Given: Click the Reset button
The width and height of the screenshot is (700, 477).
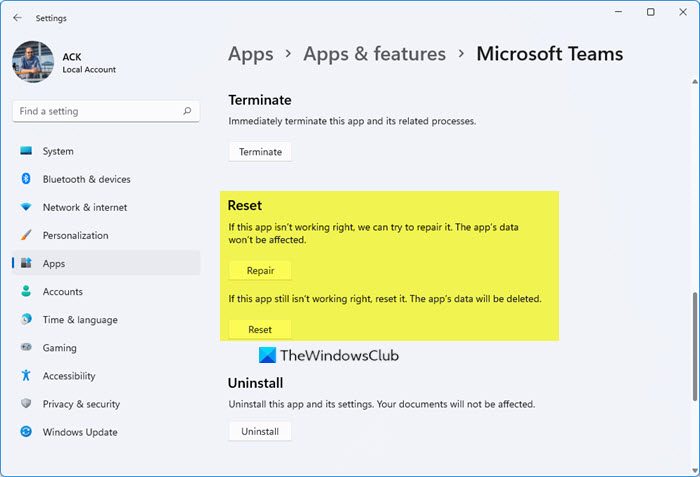Looking at the screenshot, I should pyautogui.click(x=260, y=329).
